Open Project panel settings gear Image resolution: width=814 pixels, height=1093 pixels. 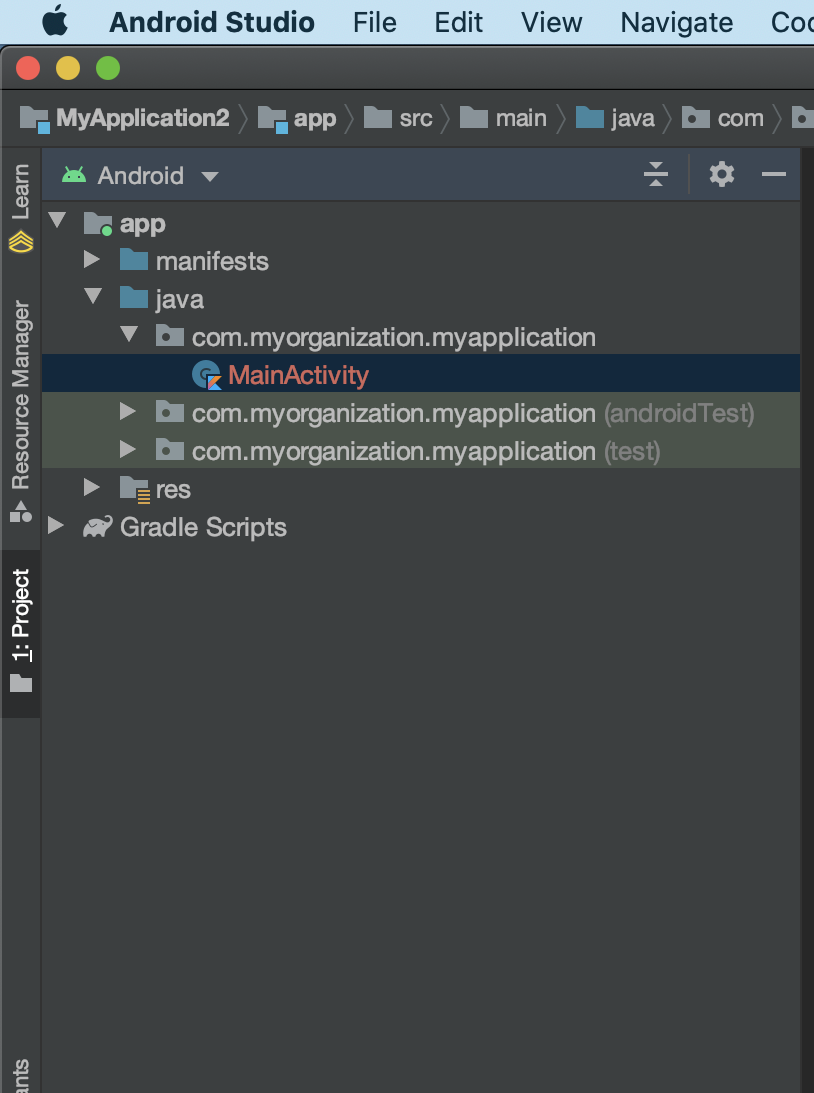(x=721, y=175)
